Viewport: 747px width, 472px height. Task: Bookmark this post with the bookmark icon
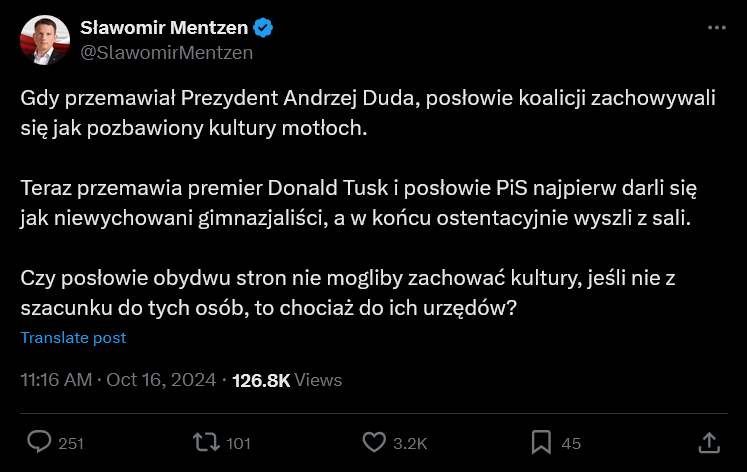pos(541,442)
